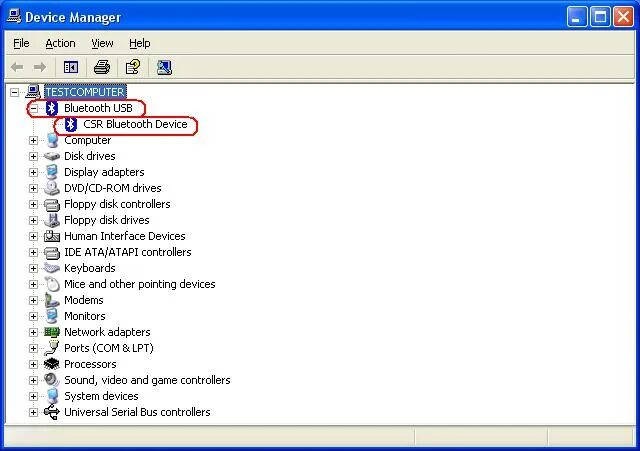Expand the Keyboards node

coord(33,268)
